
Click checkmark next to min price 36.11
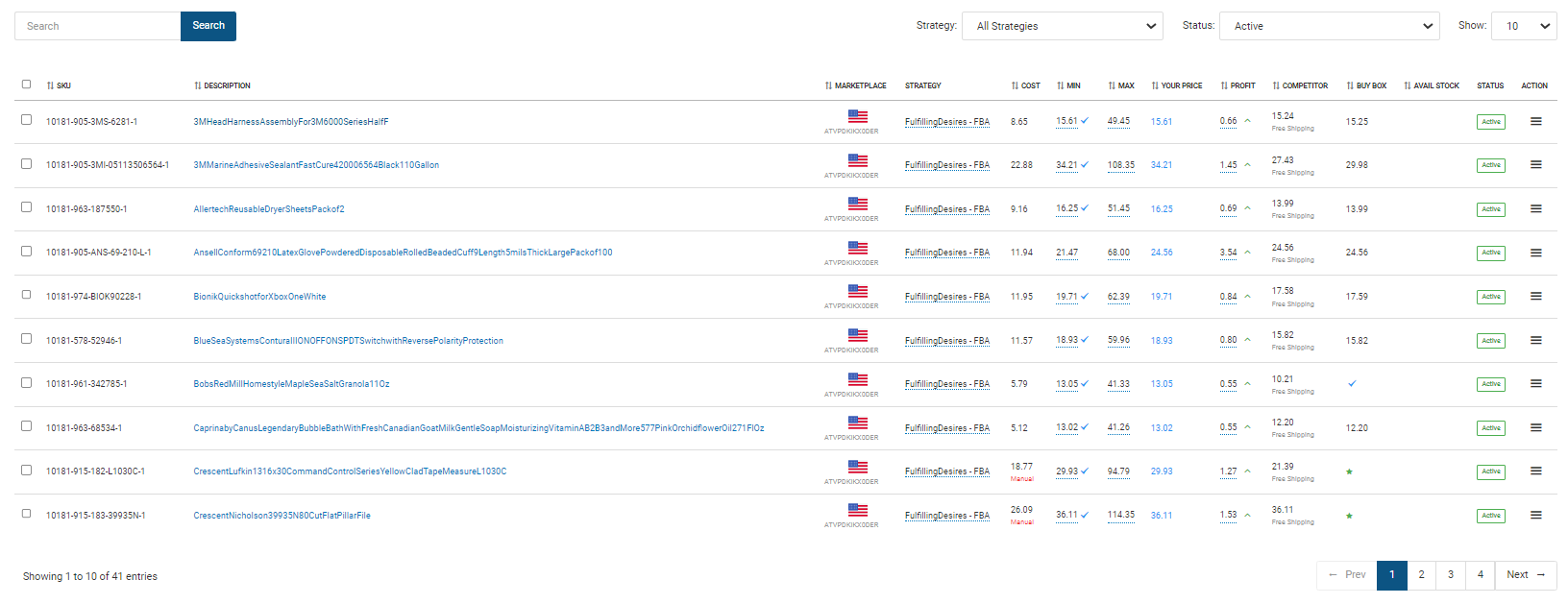tap(1085, 515)
